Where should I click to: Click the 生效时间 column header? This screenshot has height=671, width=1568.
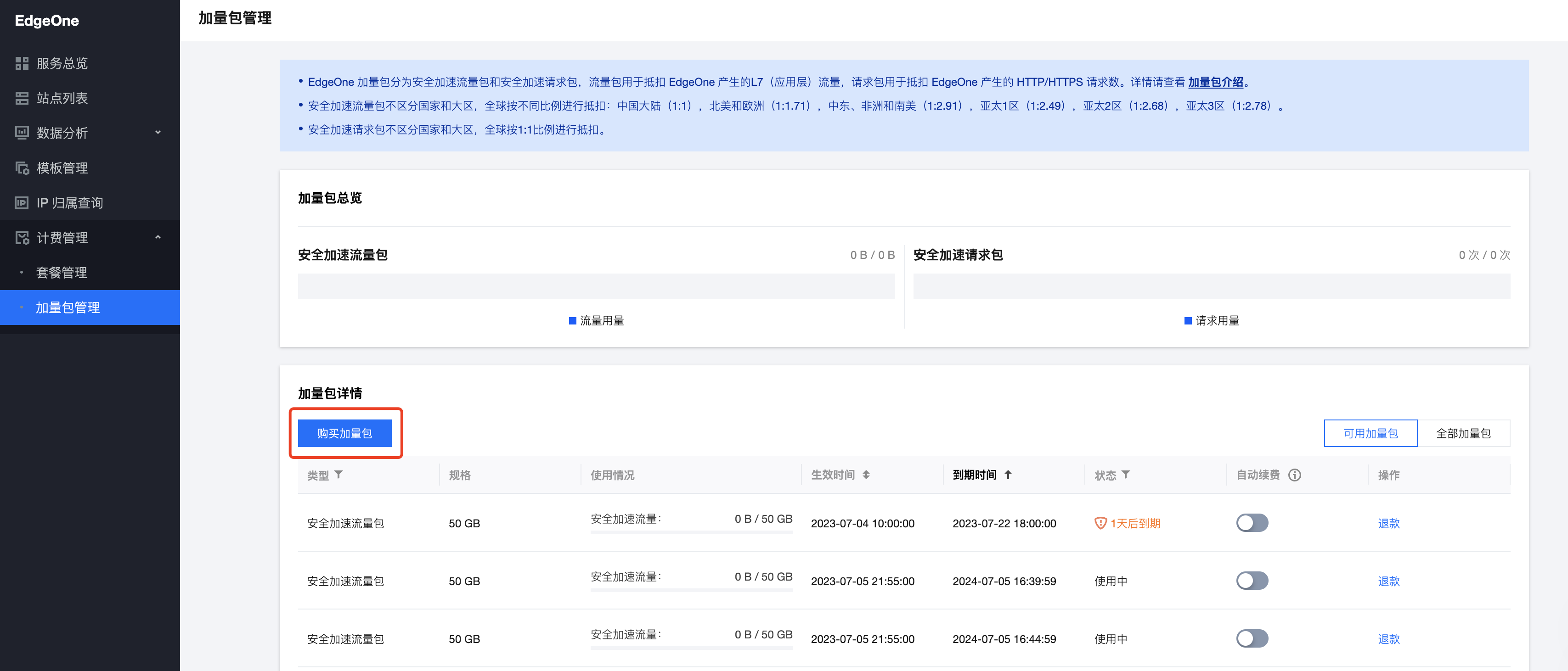click(x=833, y=475)
